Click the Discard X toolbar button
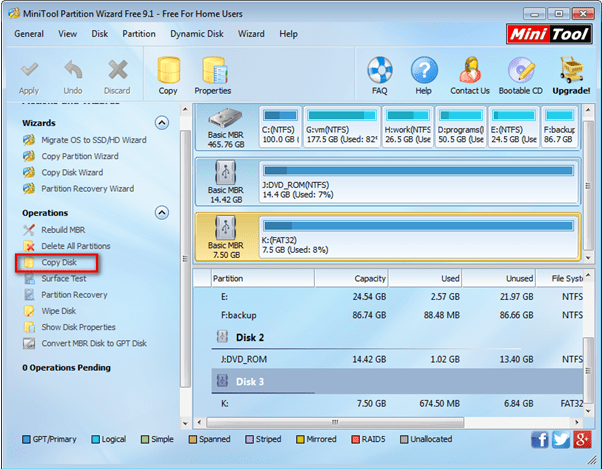Image resolution: width=602 pixels, height=469 pixels. (x=117, y=78)
